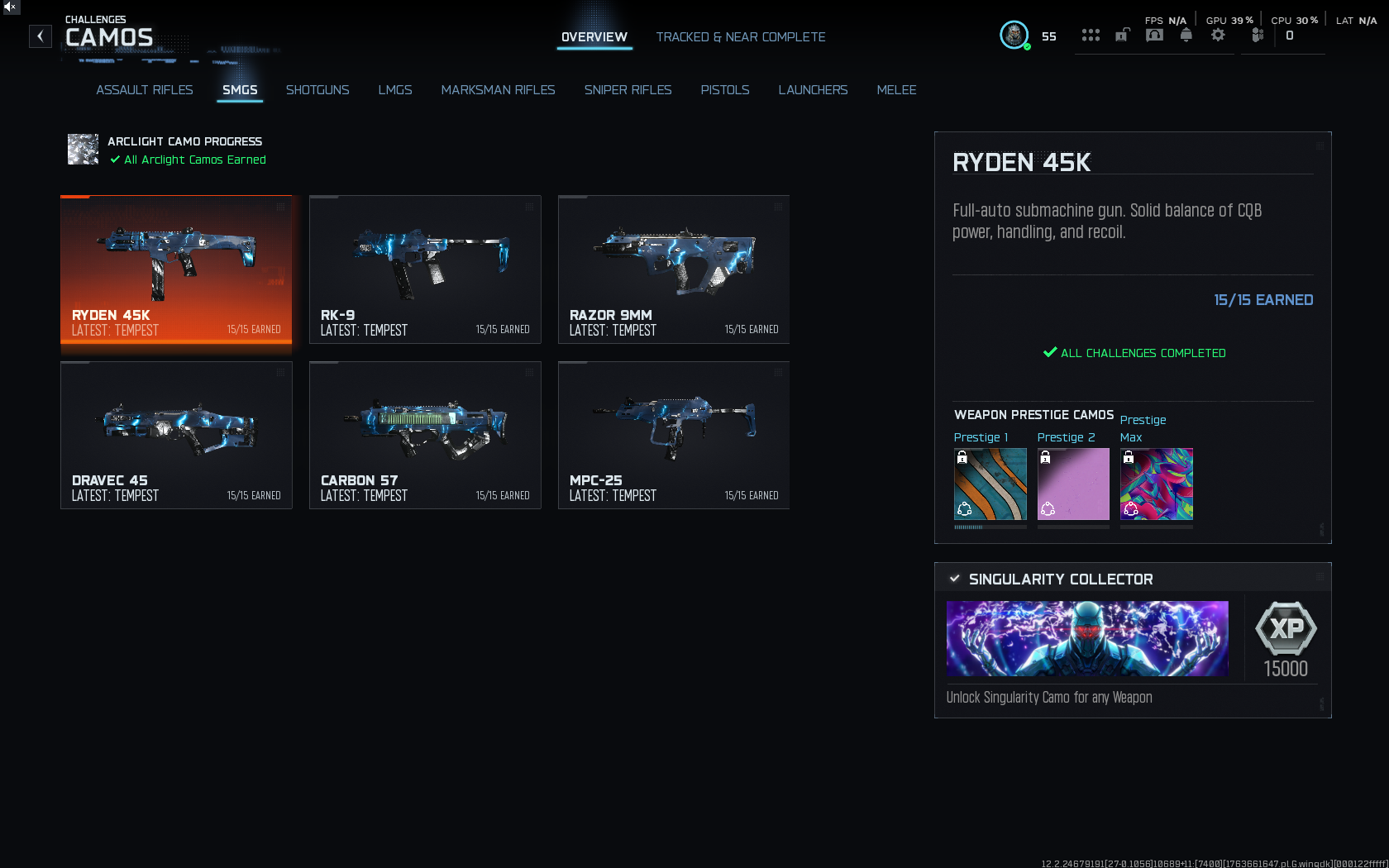Viewport: 1389px width, 868px height.
Task: Select Launchers category
Action: (814, 90)
